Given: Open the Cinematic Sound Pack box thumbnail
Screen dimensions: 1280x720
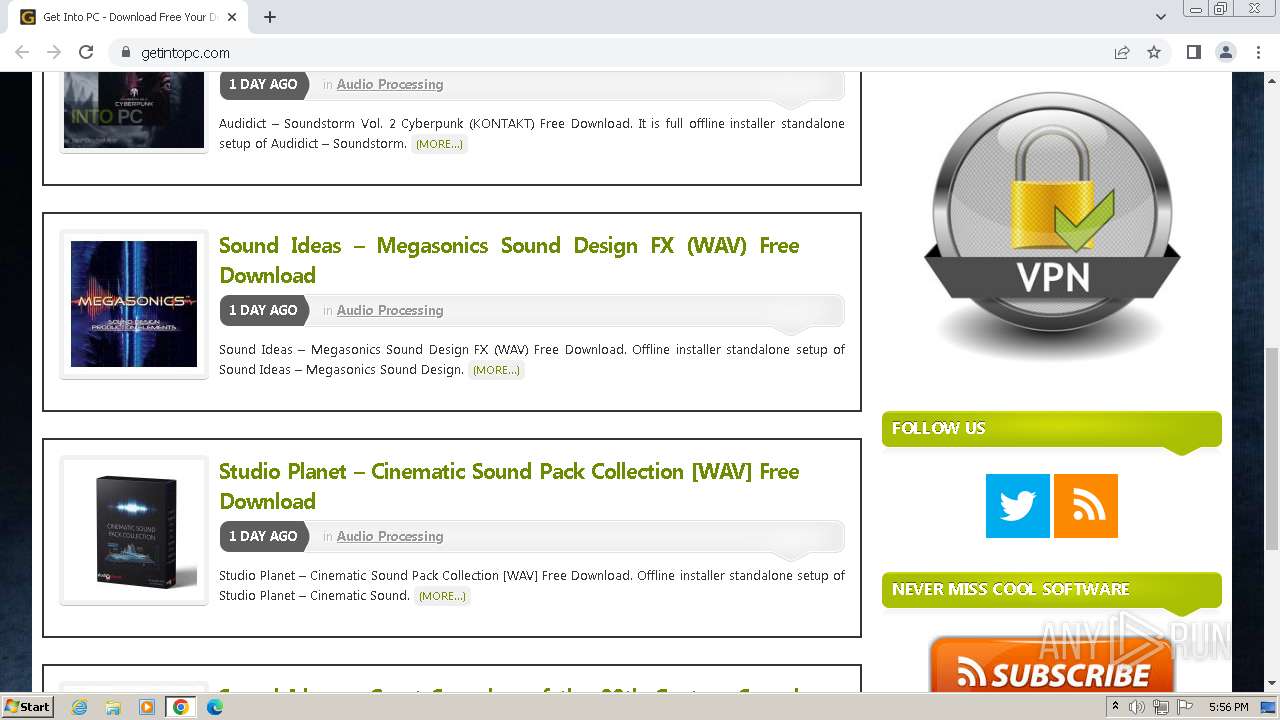Looking at the screenshot, I should tap(134, 531).
